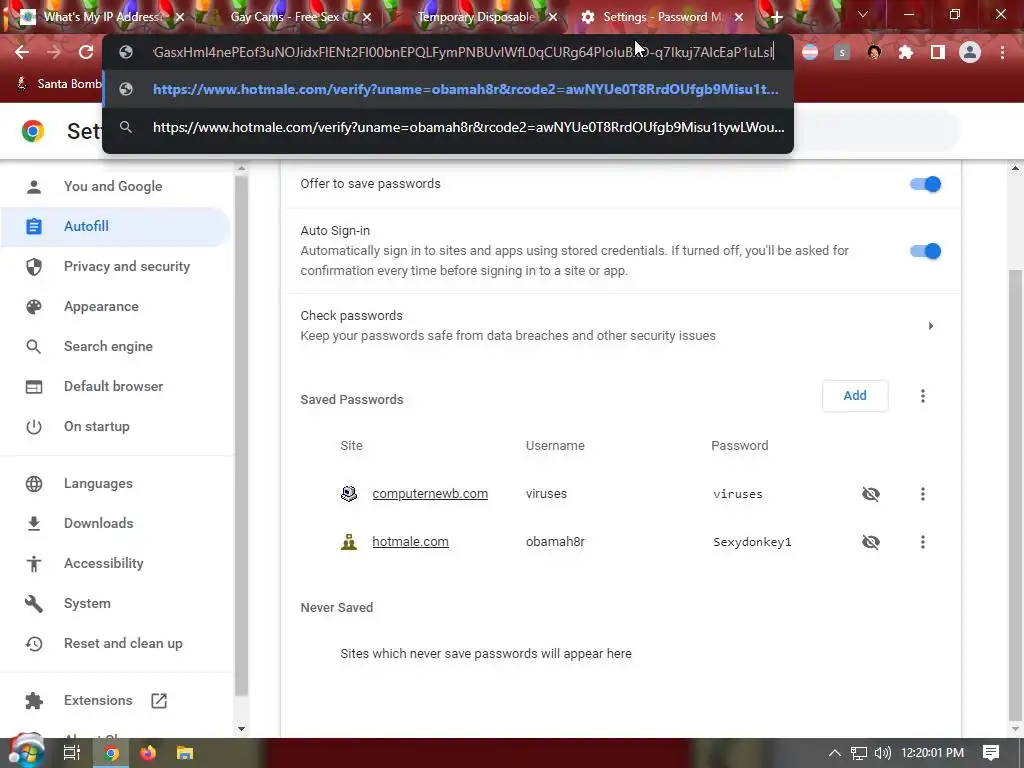Click Chrome icon in taskbar
The height and width of the screenshot is (768, 1024).
tap(112, 753)
